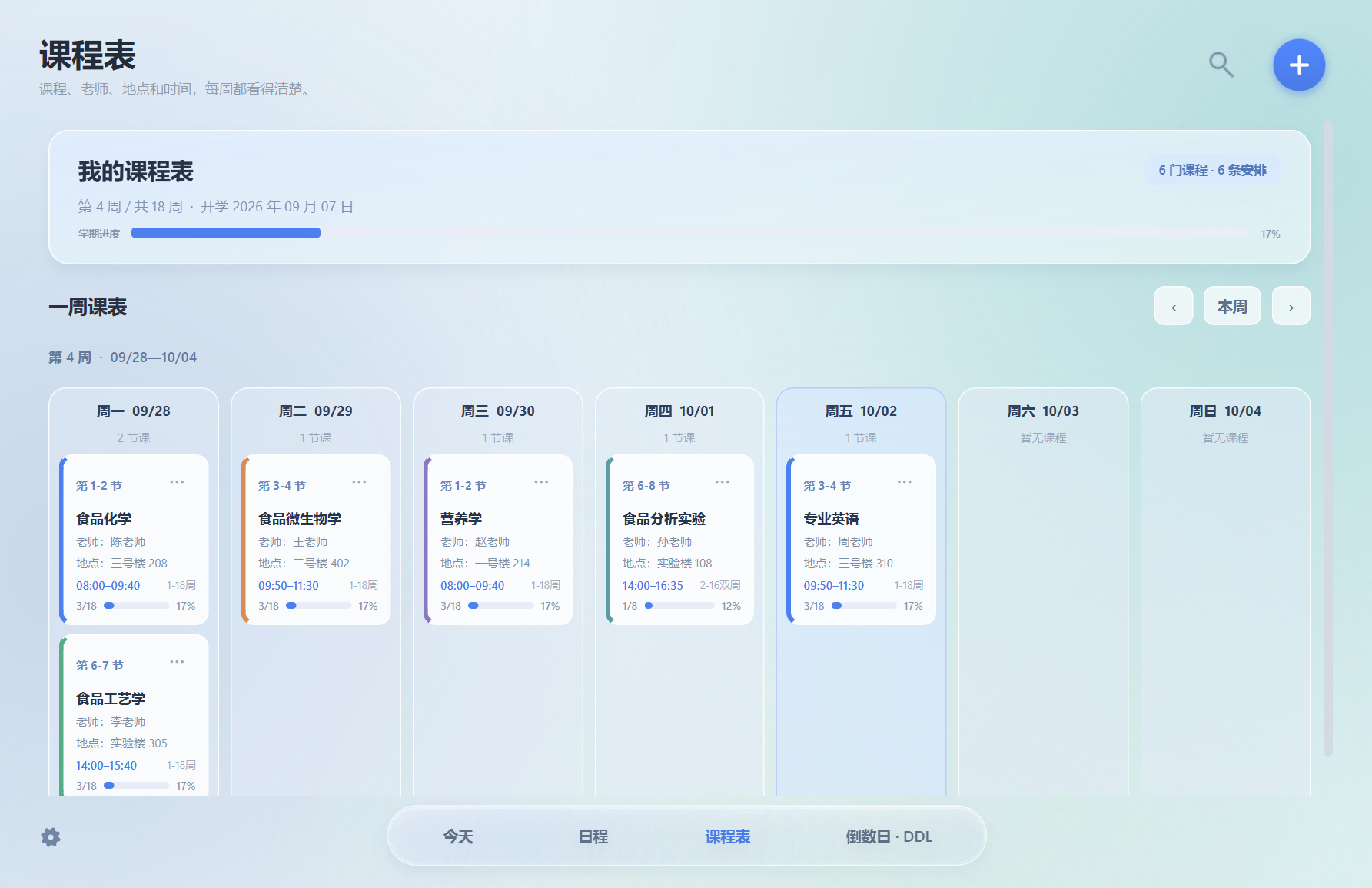Click the 学期进度 progress bar
Screen dimensions: 1372x888
tap(691, 233)
